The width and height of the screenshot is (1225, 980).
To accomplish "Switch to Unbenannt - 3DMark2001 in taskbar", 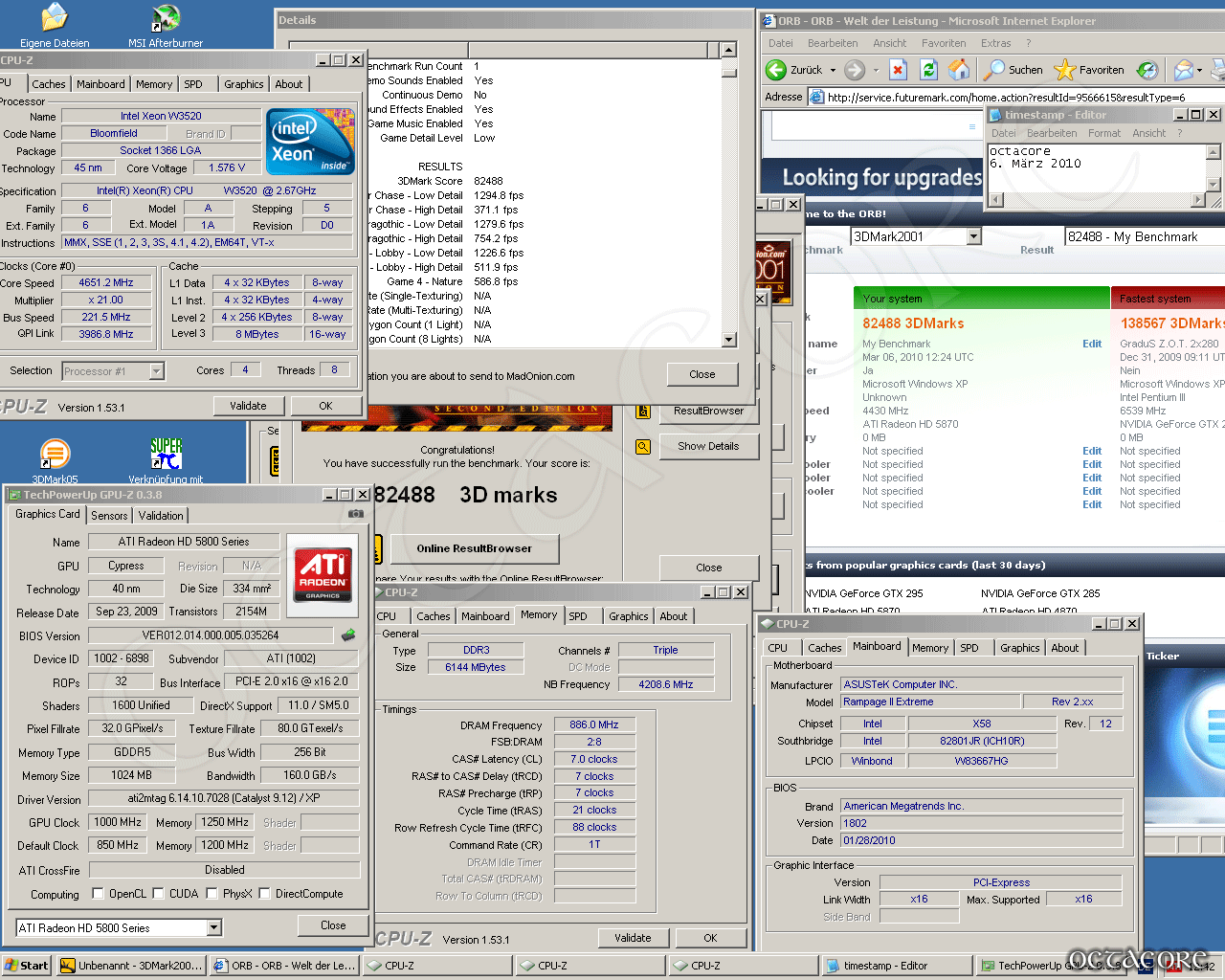I will tap(131, 966).
